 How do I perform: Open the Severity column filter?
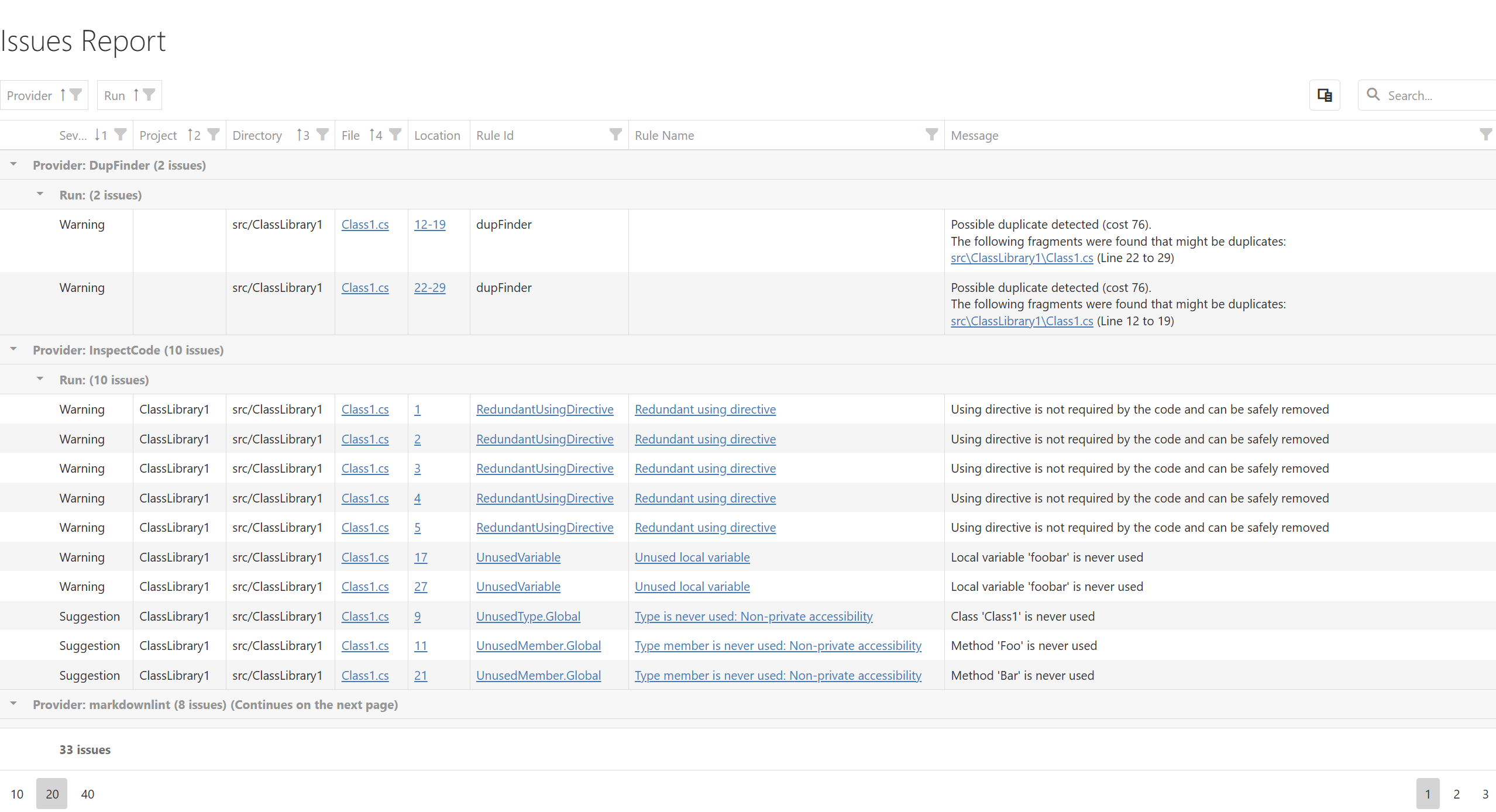point(121,135)
